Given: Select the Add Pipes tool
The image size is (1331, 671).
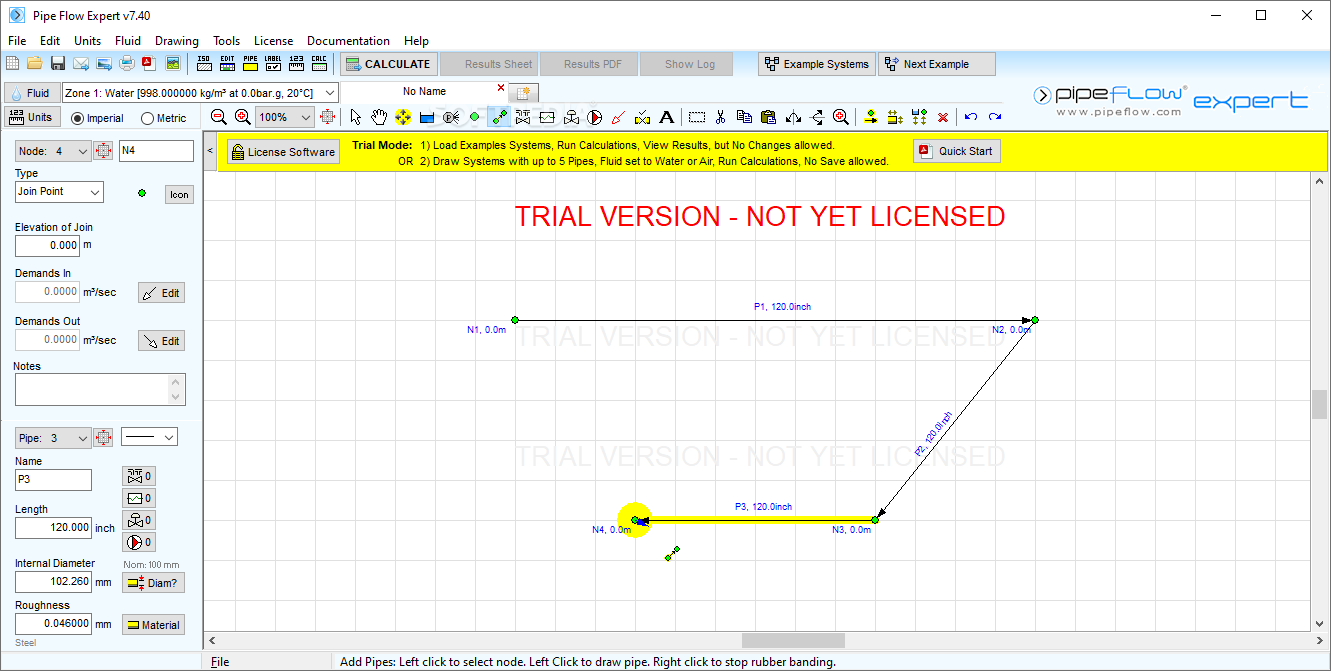Looking at the screenshot, I should click(x=499, y=117).
